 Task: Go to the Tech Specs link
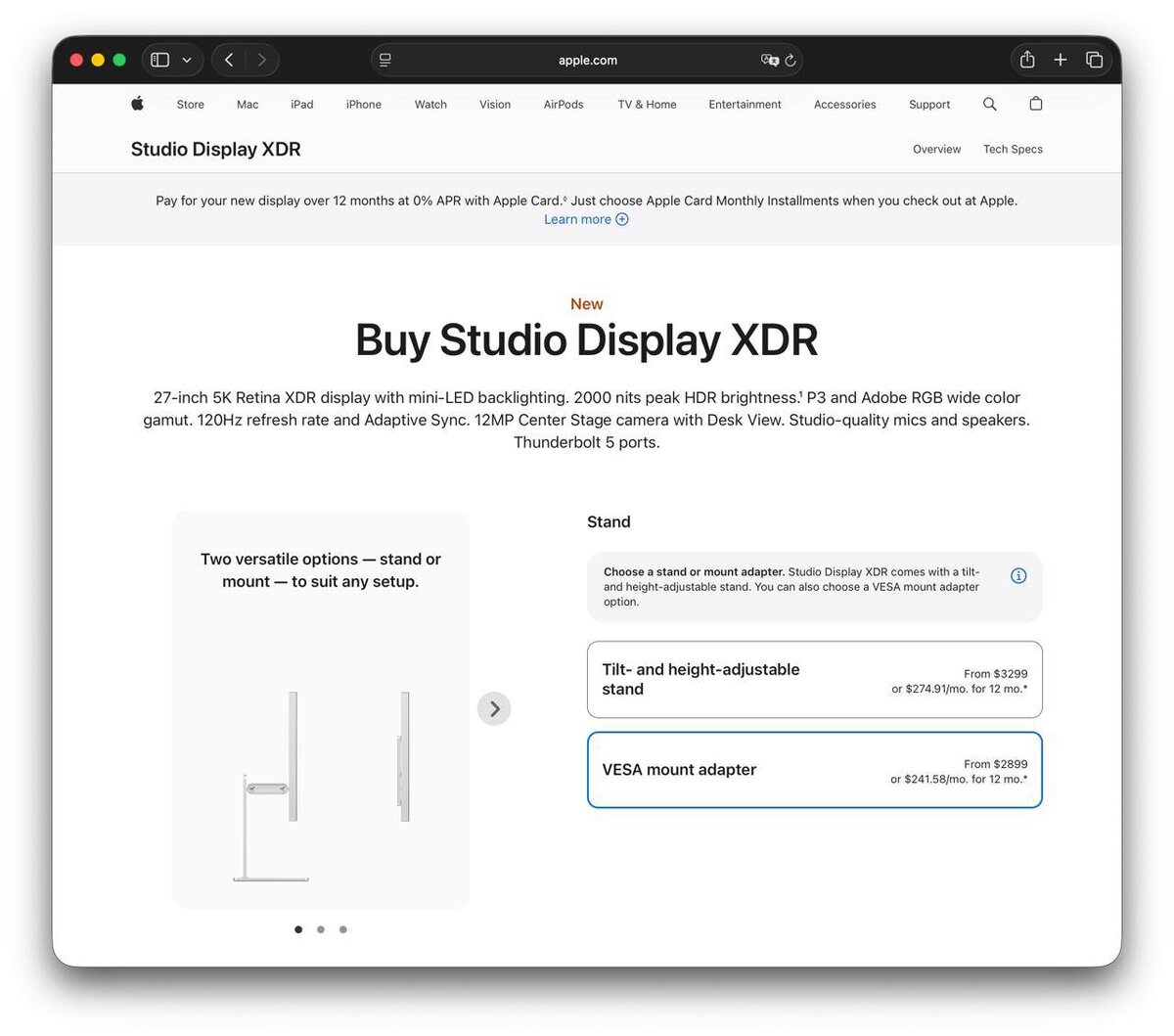click(x=1013, y=150)
